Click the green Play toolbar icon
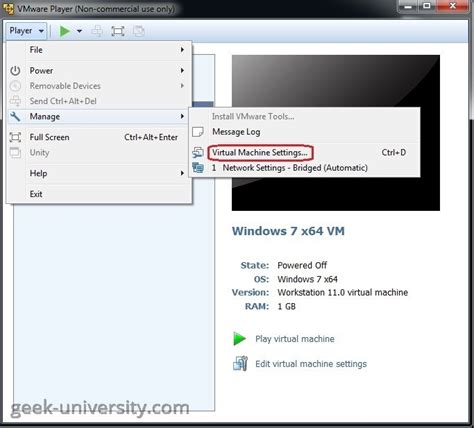 [x=65, y=31]
